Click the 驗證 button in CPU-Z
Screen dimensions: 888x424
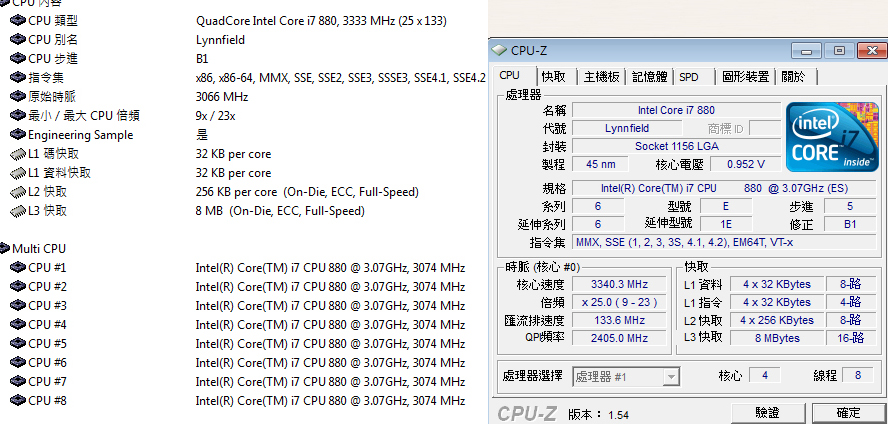[767, 414]
